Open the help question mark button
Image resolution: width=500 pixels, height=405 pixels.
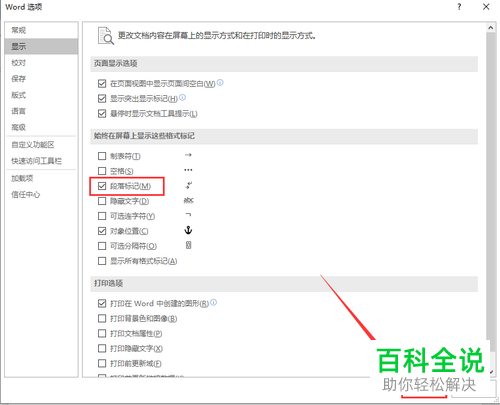click(x=459, y=7)
